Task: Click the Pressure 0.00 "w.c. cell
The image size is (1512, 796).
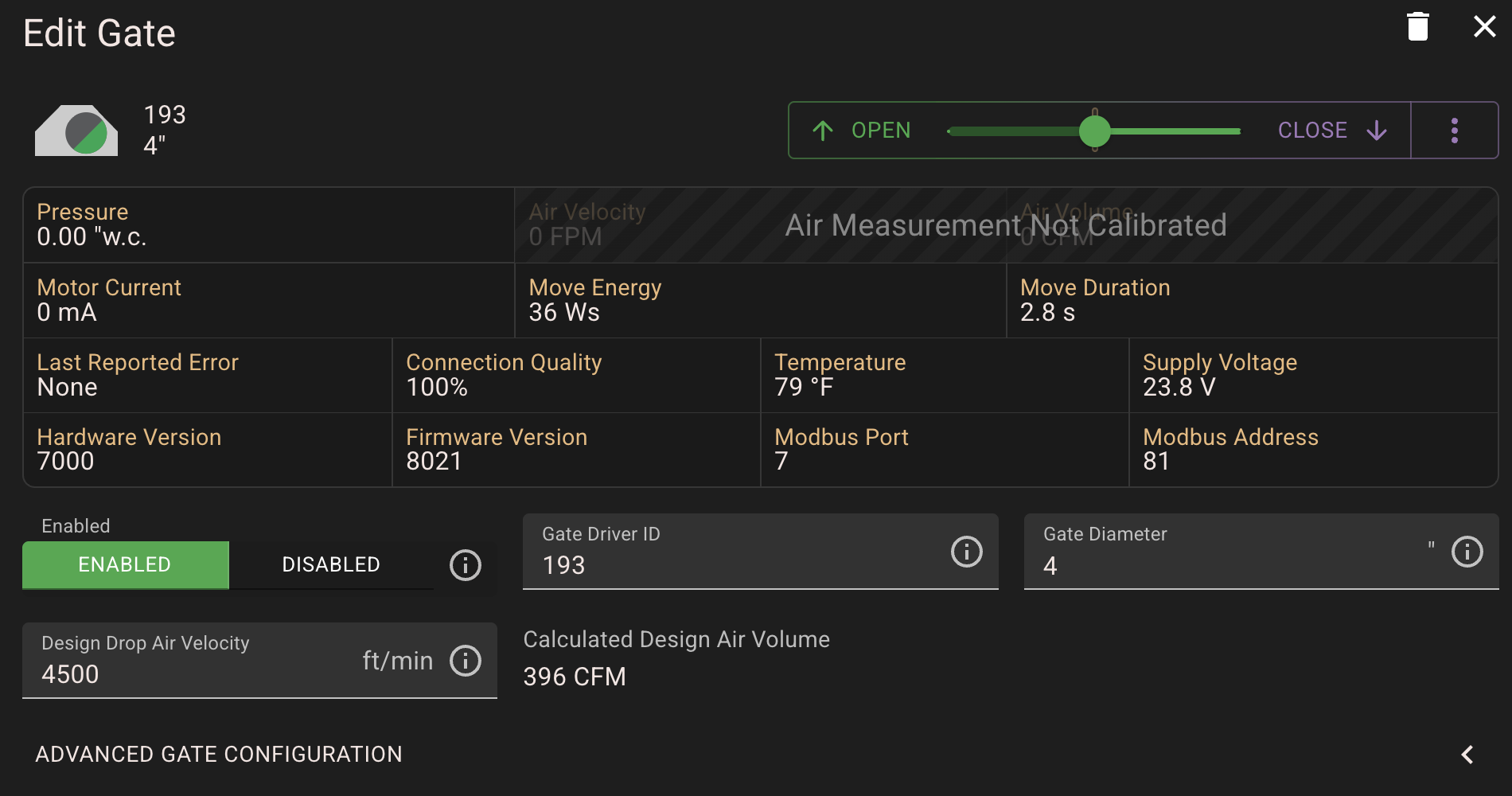Action: (269, 225)
